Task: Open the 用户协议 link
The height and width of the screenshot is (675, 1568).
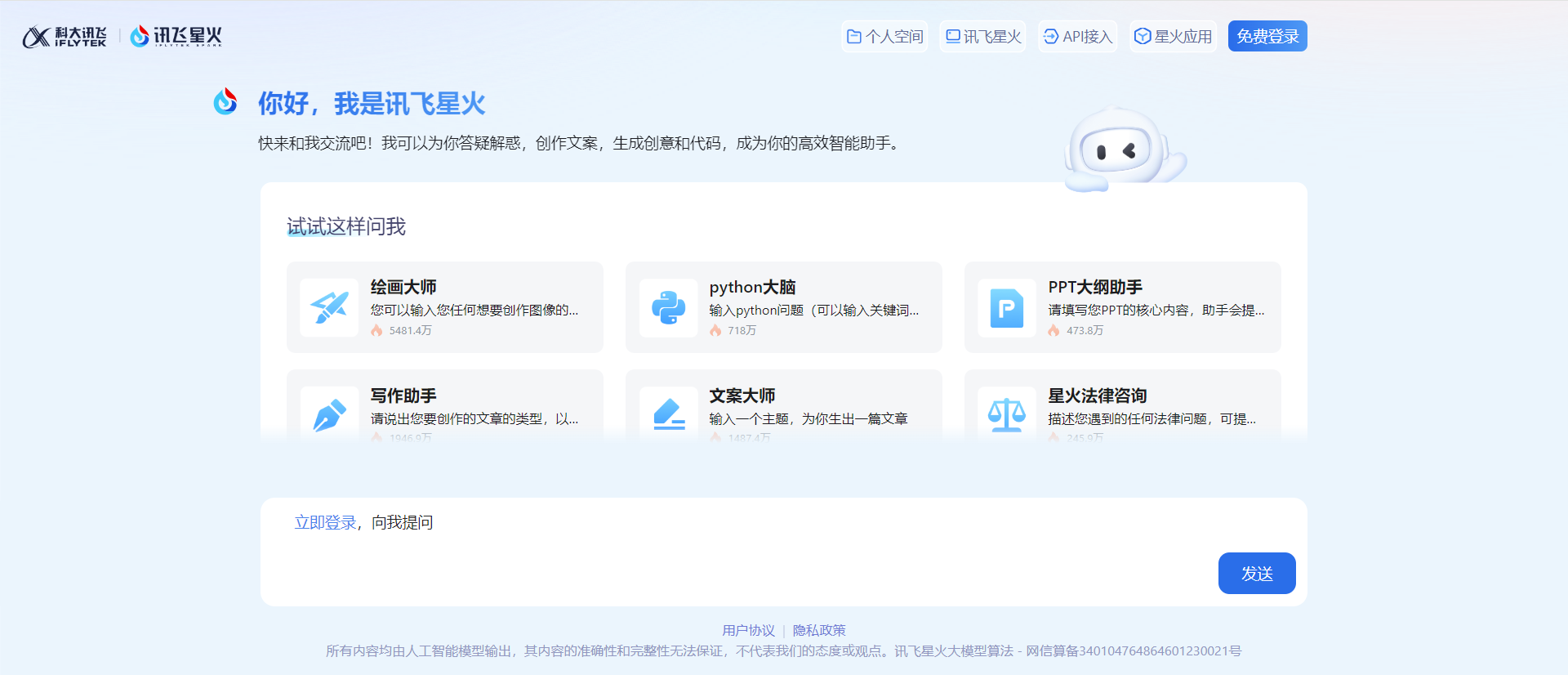Action: coord(748,630)
